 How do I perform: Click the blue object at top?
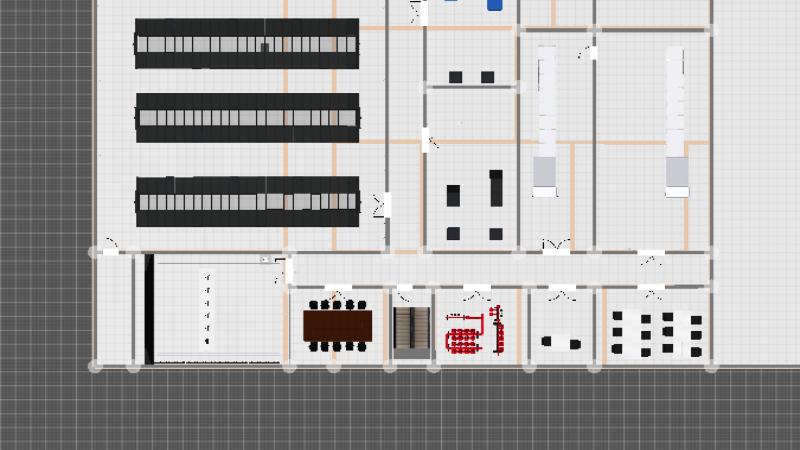[494, 4]
